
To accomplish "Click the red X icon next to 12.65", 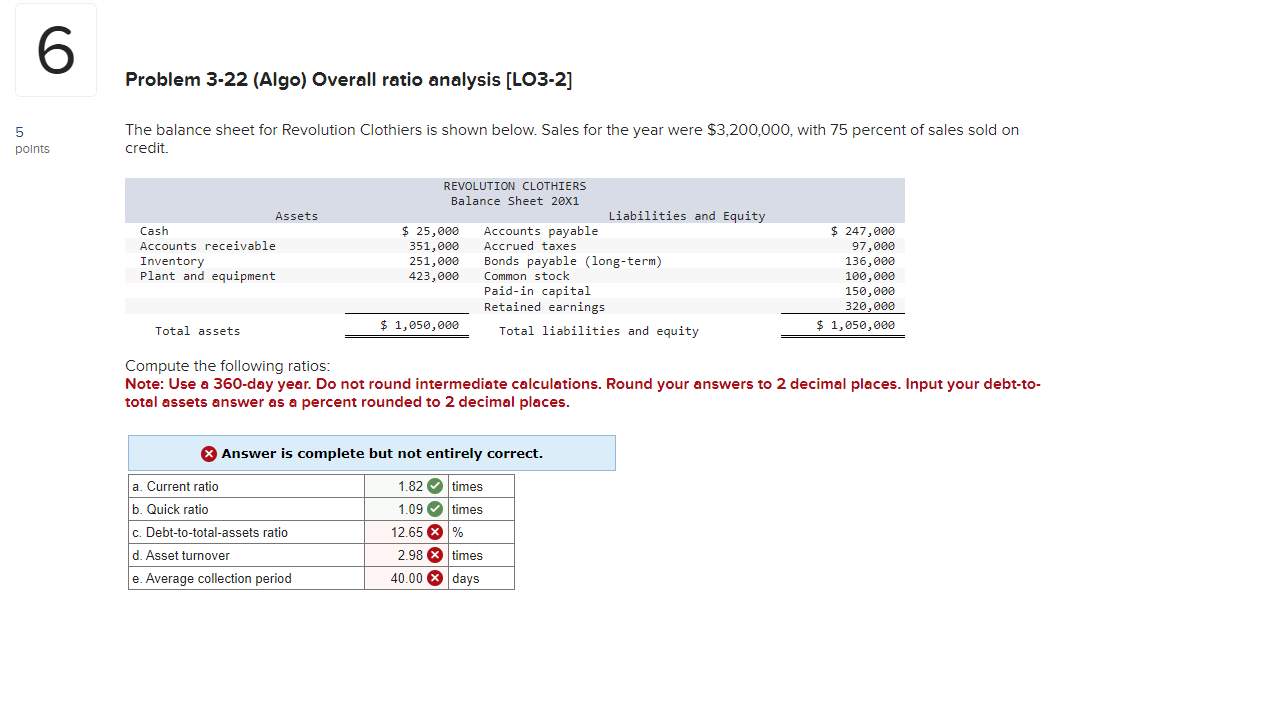I will [x=435, y=532].
